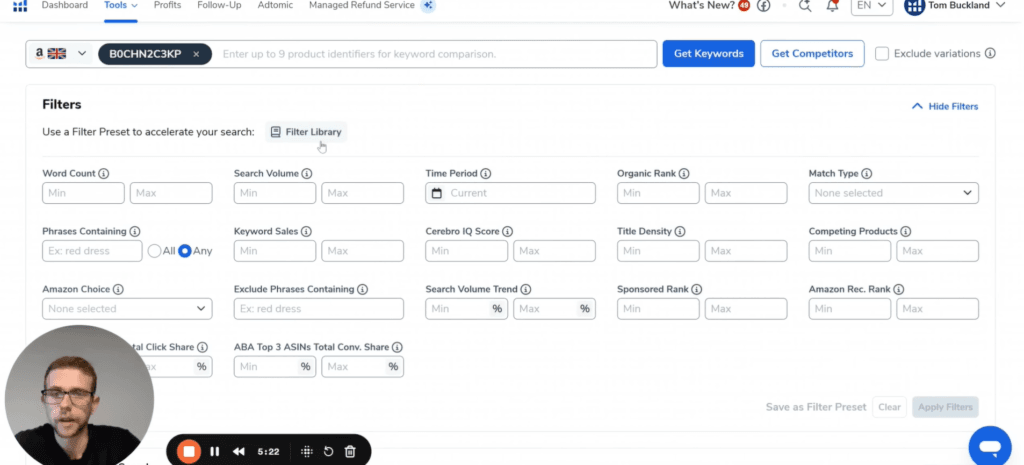Open the Time Period Current picker
The image size is (1024, 465).
pos(511,193)
